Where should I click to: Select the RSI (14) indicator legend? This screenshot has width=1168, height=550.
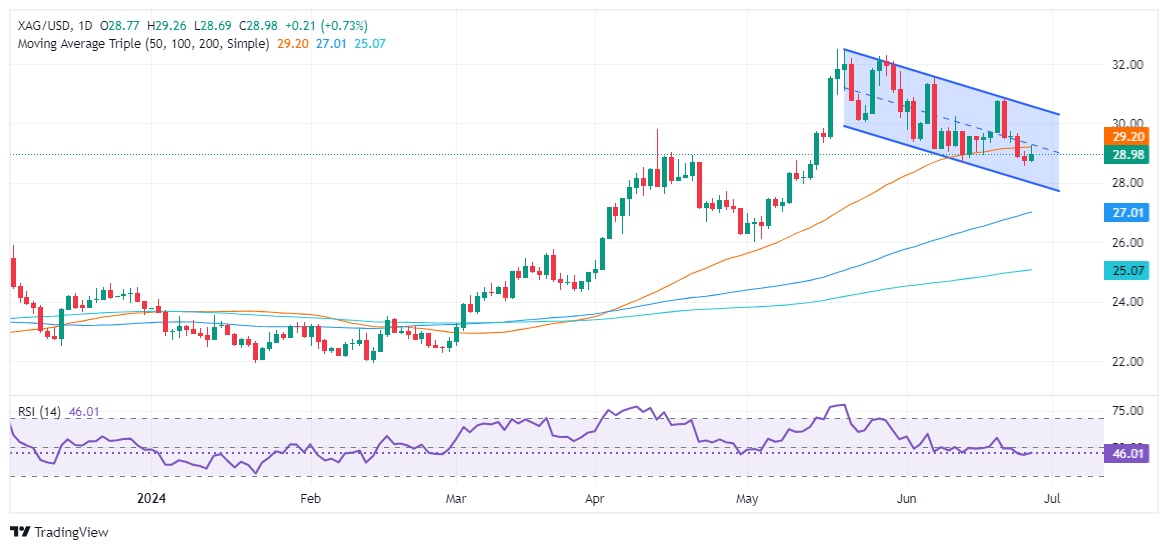(x=35, y=411)
